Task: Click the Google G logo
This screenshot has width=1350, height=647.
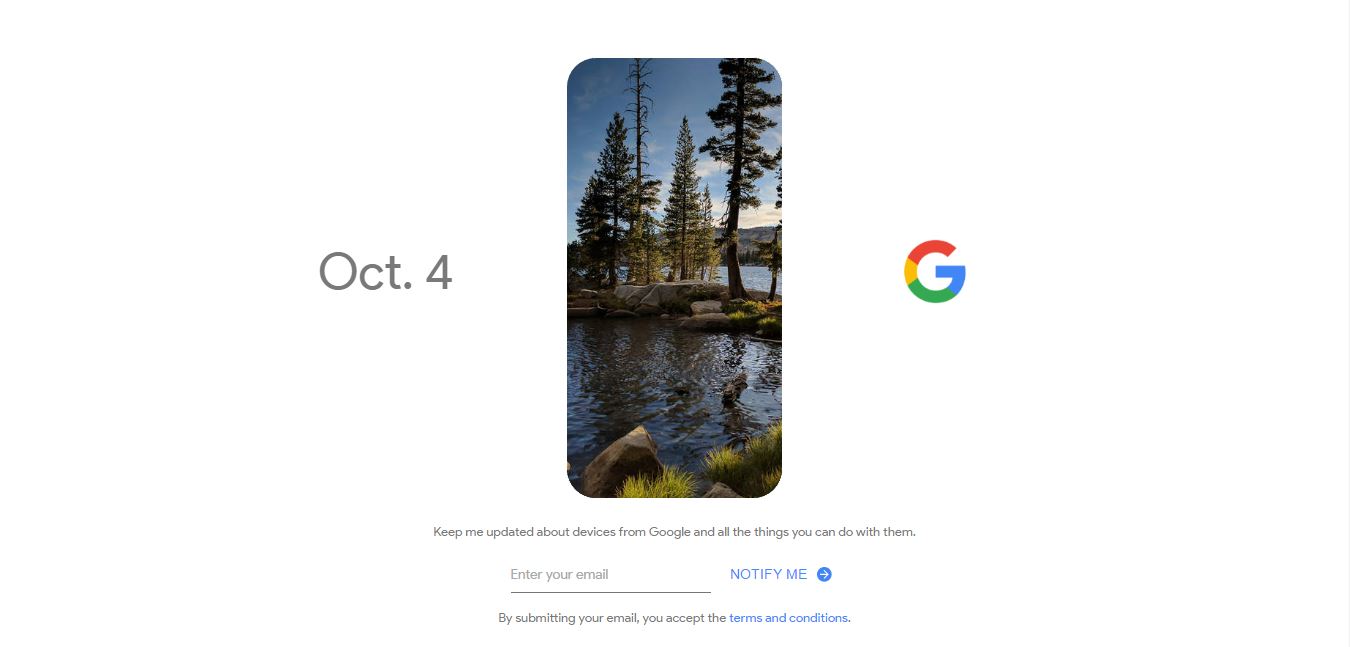Action: pyautogui.click(x=934, y=271)
